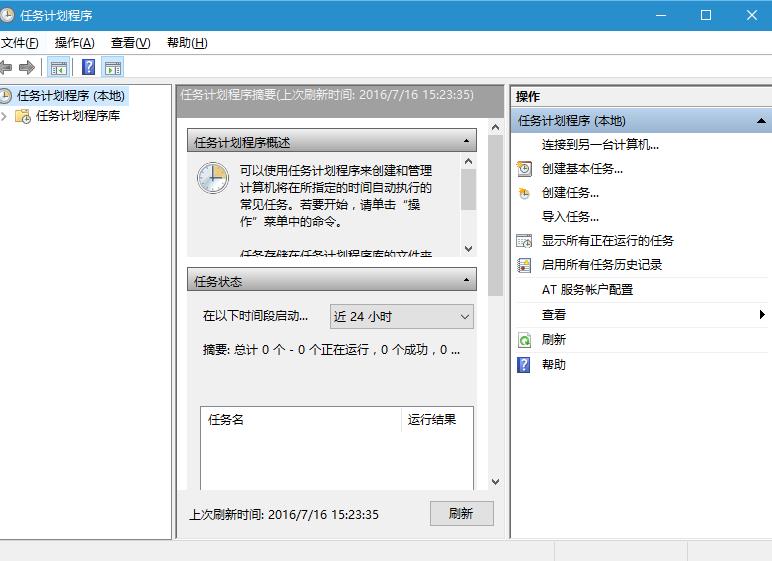Click the 创建基本任务 icon in actions
The width and height of the screenshot is (772, 561).
[x=524, y=169]
